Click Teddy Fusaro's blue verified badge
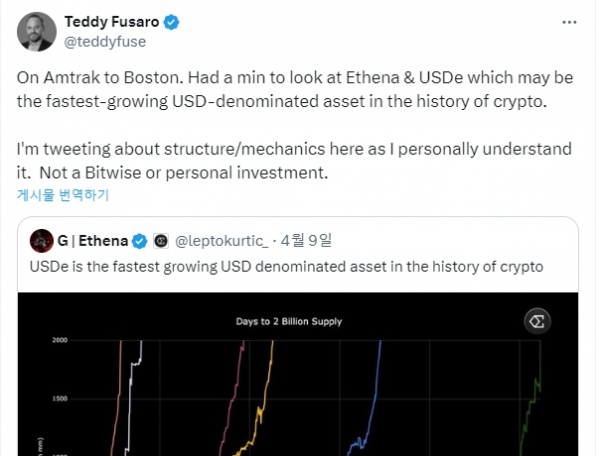The image size is (600, 456). click(171, 22)
